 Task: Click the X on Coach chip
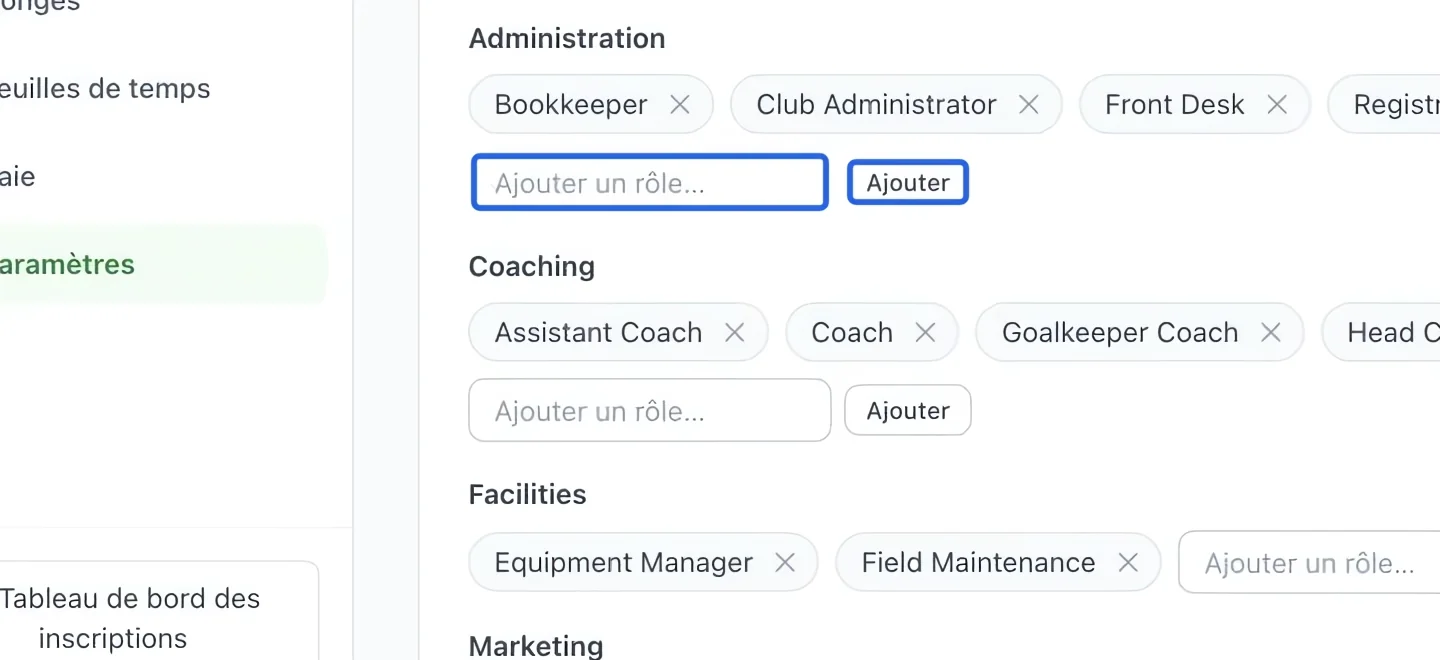click(x=926, y=332)
